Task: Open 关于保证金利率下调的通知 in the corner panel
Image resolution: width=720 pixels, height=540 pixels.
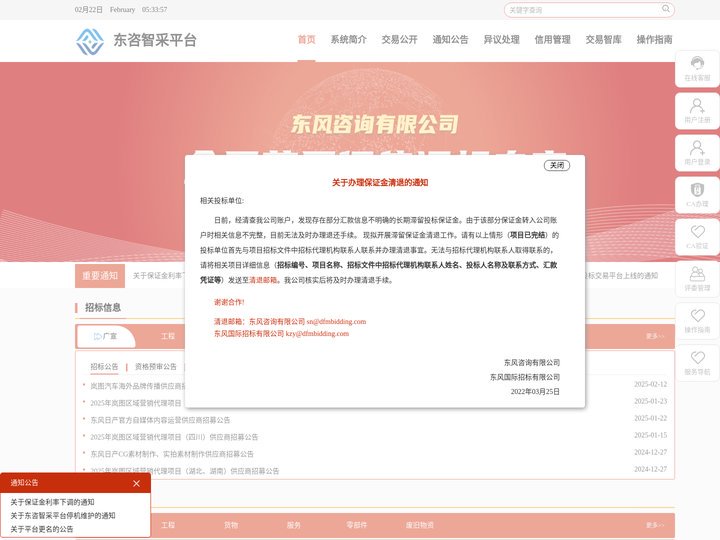Action: click(52, 502)
